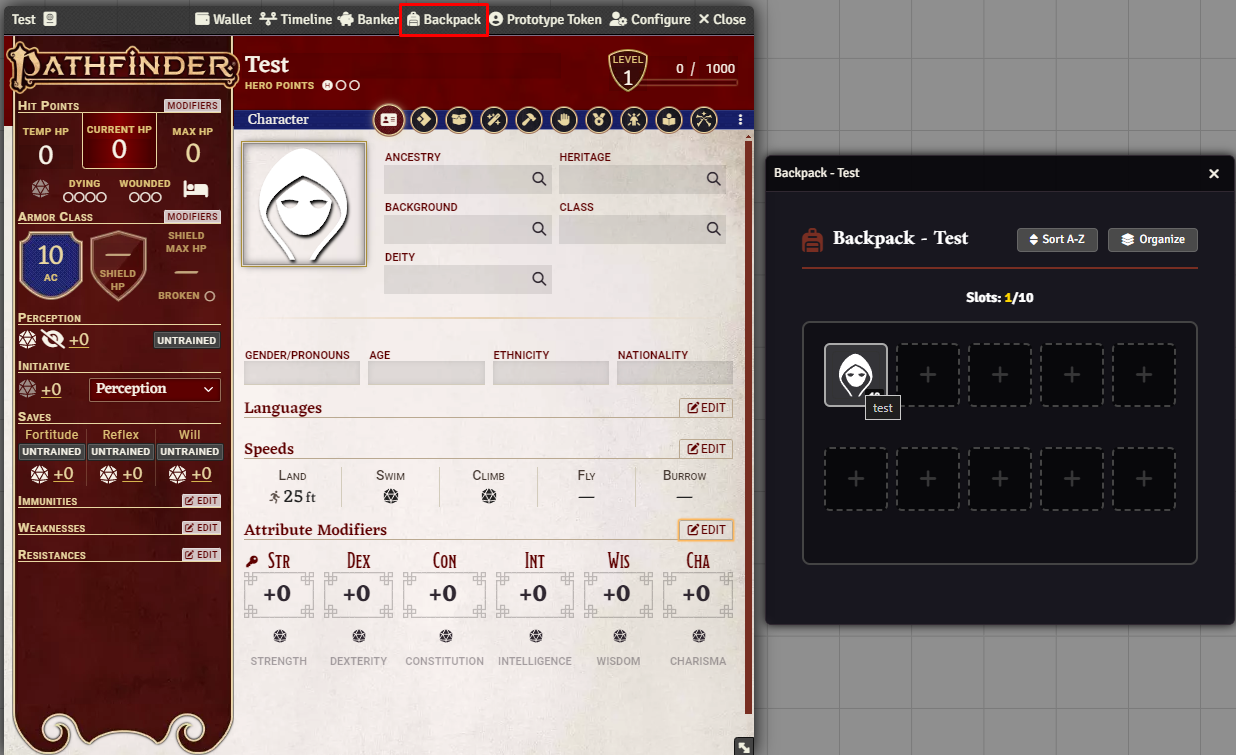
Task: Open the Wallet header menu item
Action: [x=223, y=20]
